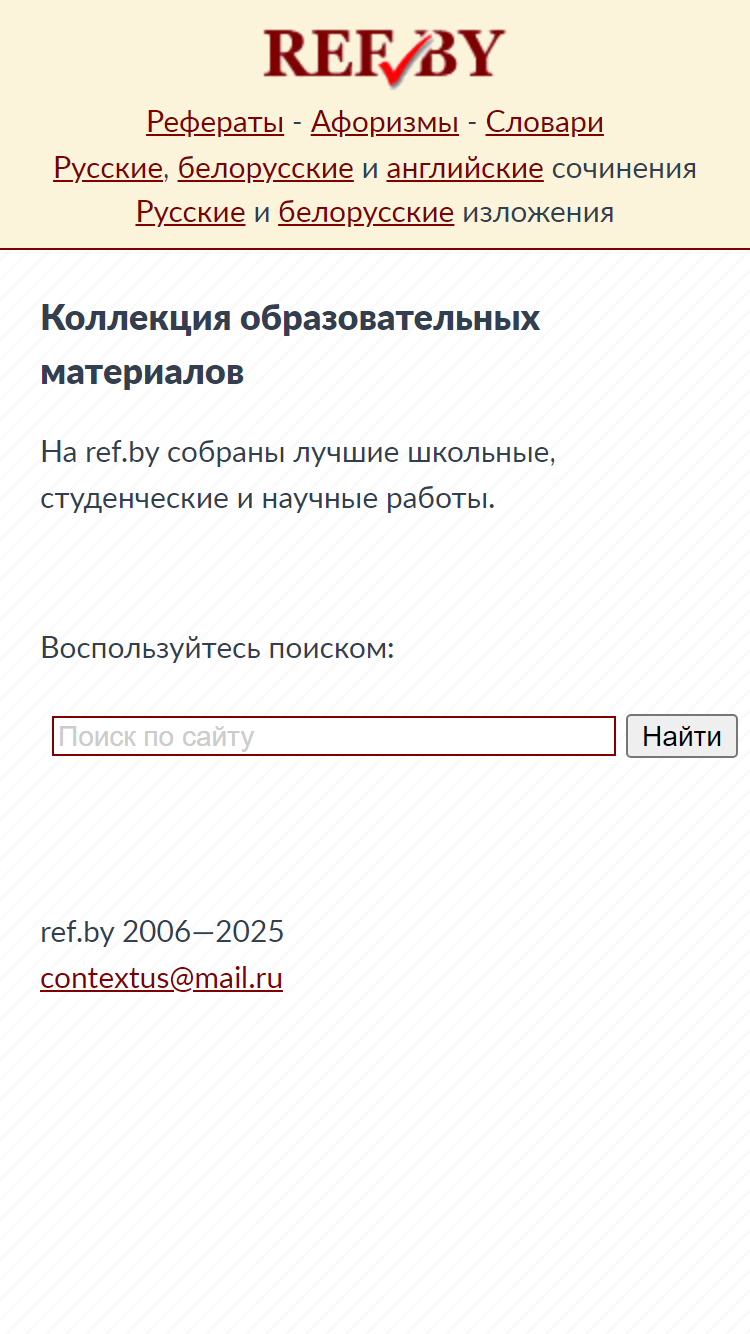Screen dimensions: 750x1334
Task: Click the Коллекция образовательных материалов heading
Action: click(x=291, y=345)
